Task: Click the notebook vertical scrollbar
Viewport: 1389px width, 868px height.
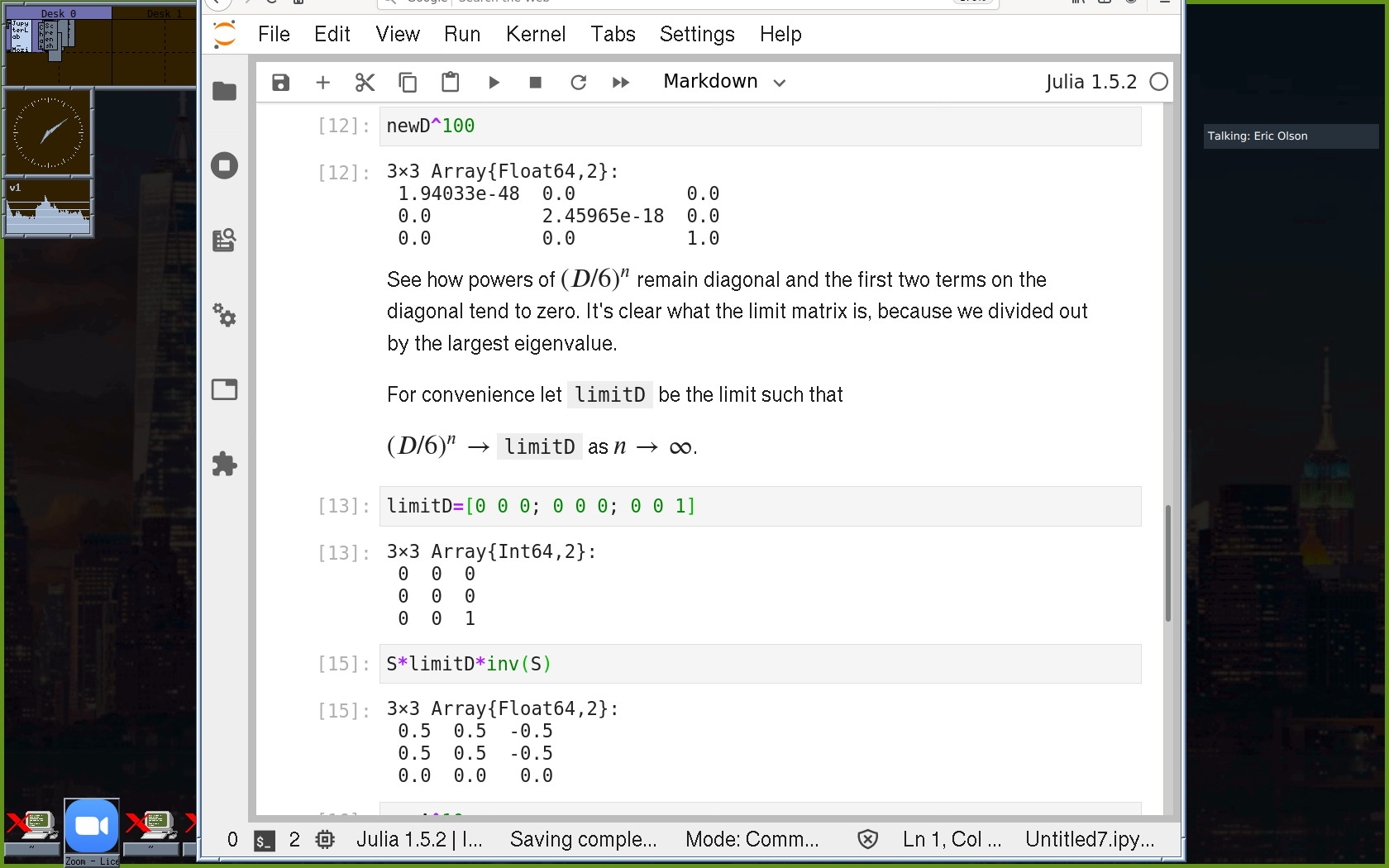Action: coord(1167,562)
